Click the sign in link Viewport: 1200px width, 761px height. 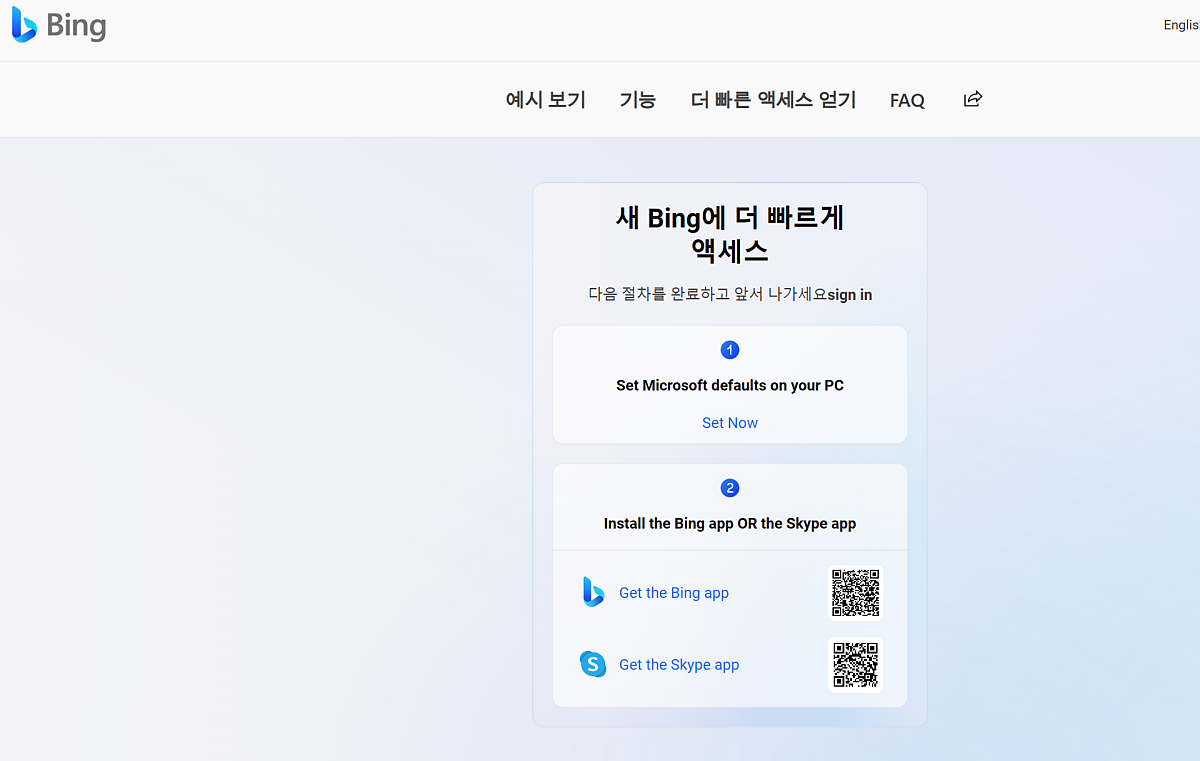[x=850, y=295]
